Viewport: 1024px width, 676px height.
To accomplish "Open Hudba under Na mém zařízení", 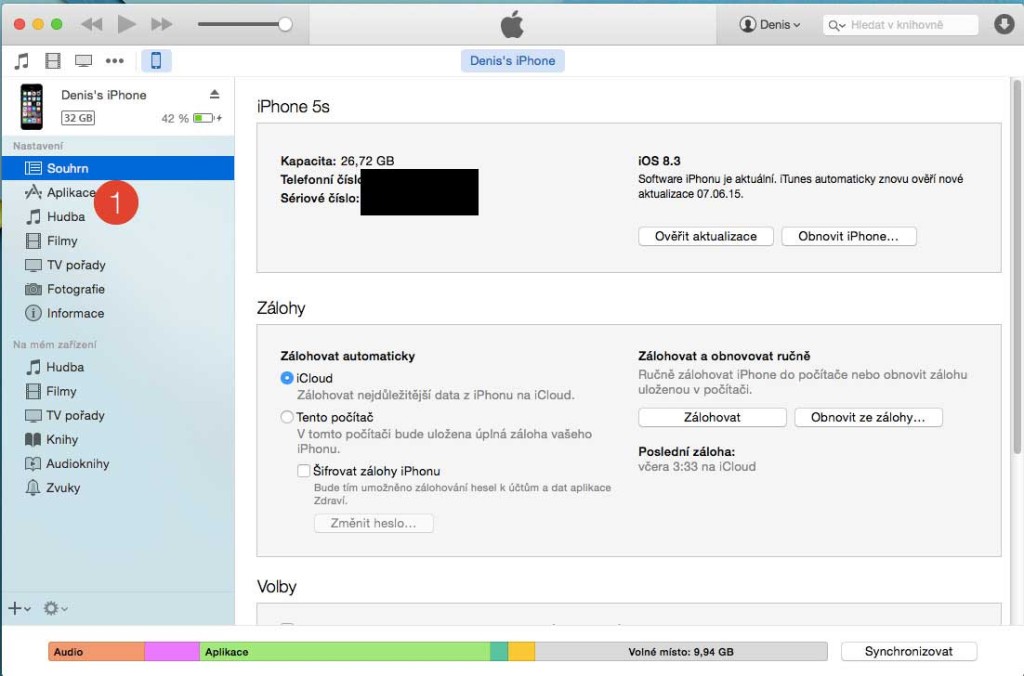I will click(118, 367).
